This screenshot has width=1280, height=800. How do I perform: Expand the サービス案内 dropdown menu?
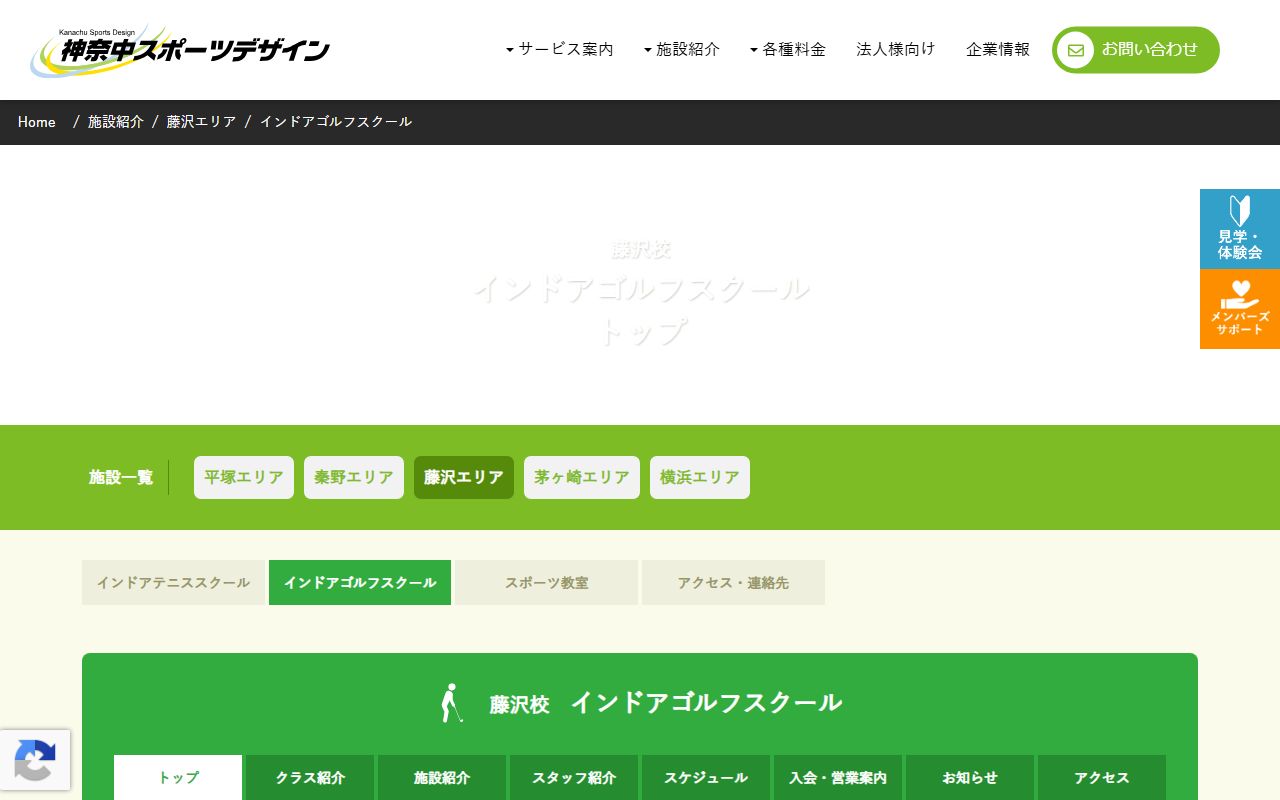click(x=560, y=49)
